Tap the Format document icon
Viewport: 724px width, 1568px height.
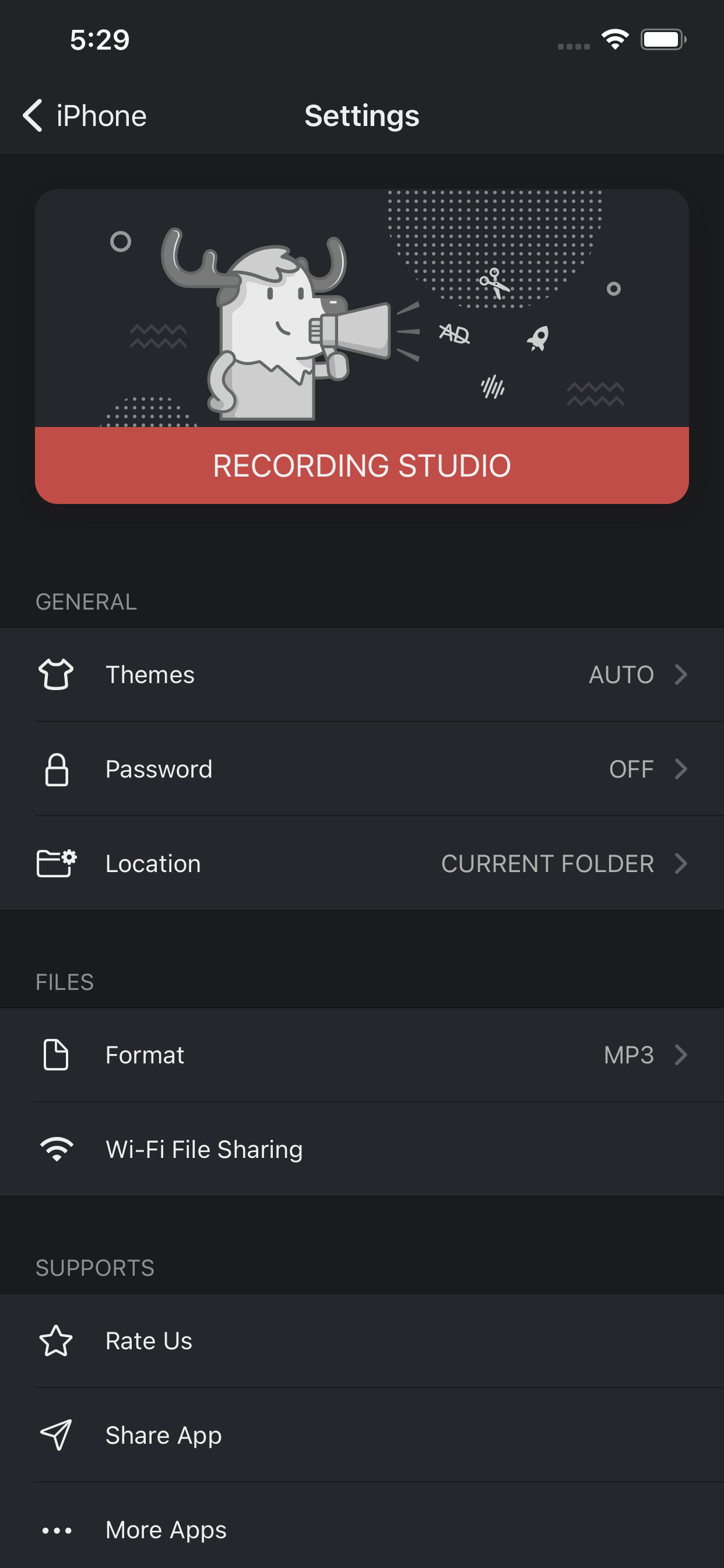coord(56,1055)
